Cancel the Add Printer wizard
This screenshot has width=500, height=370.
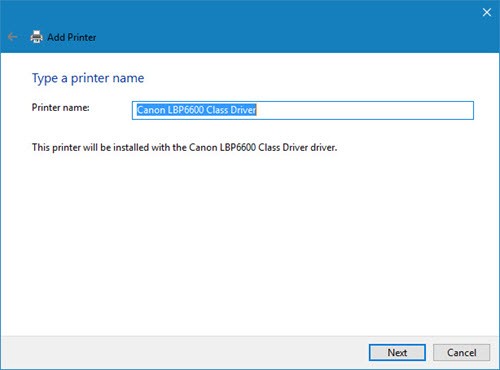[461, 352]
